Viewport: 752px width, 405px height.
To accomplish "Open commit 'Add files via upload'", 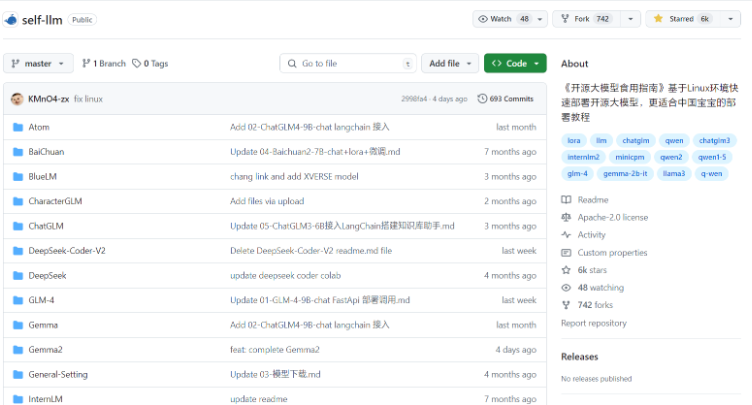I will tap(267, 201).
